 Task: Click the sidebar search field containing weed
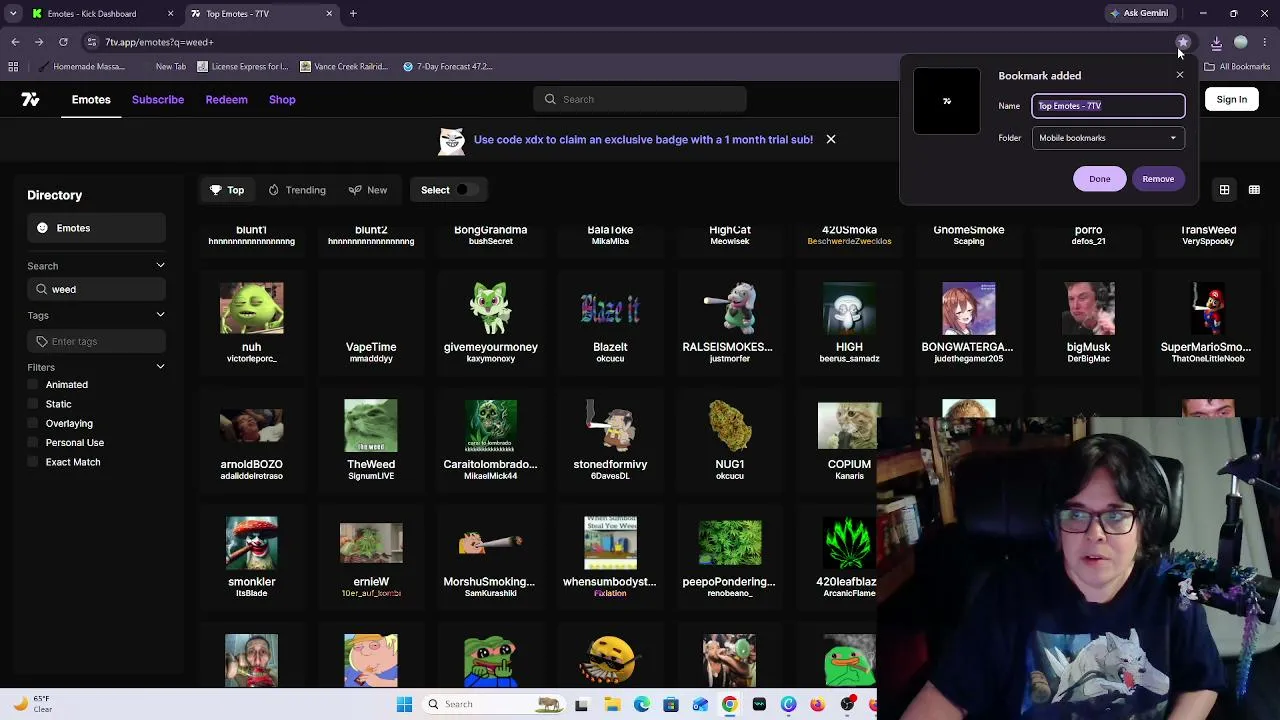(96, 289)
